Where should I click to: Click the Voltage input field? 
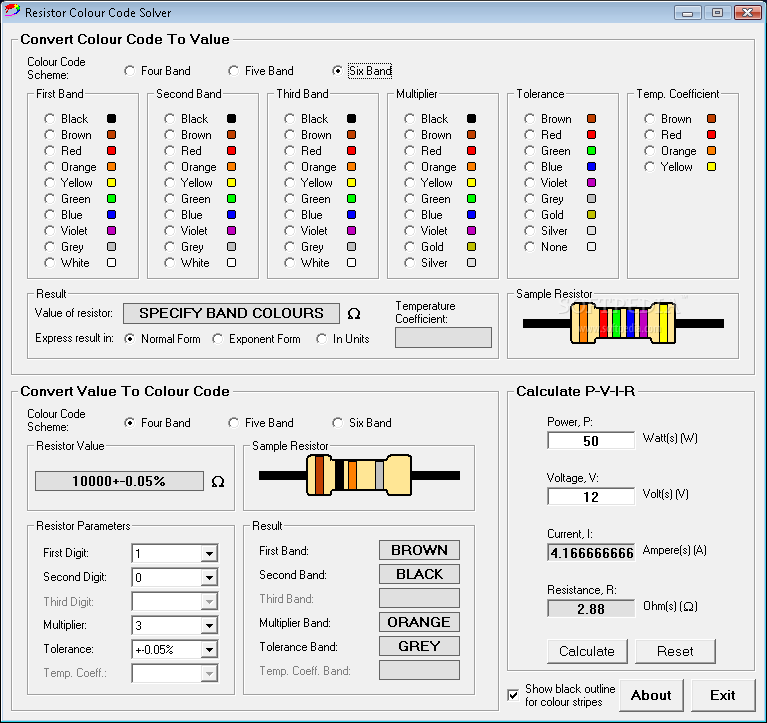coord(591,497)
